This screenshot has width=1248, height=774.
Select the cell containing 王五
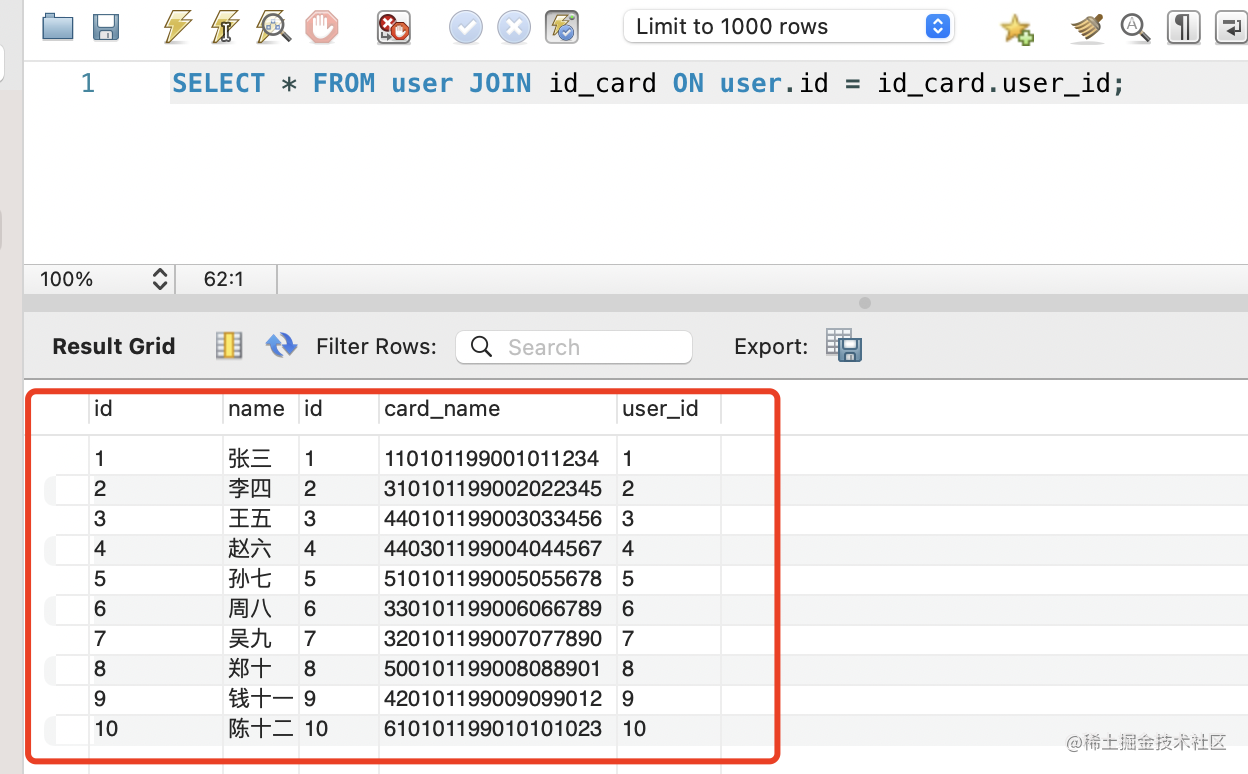260,519
